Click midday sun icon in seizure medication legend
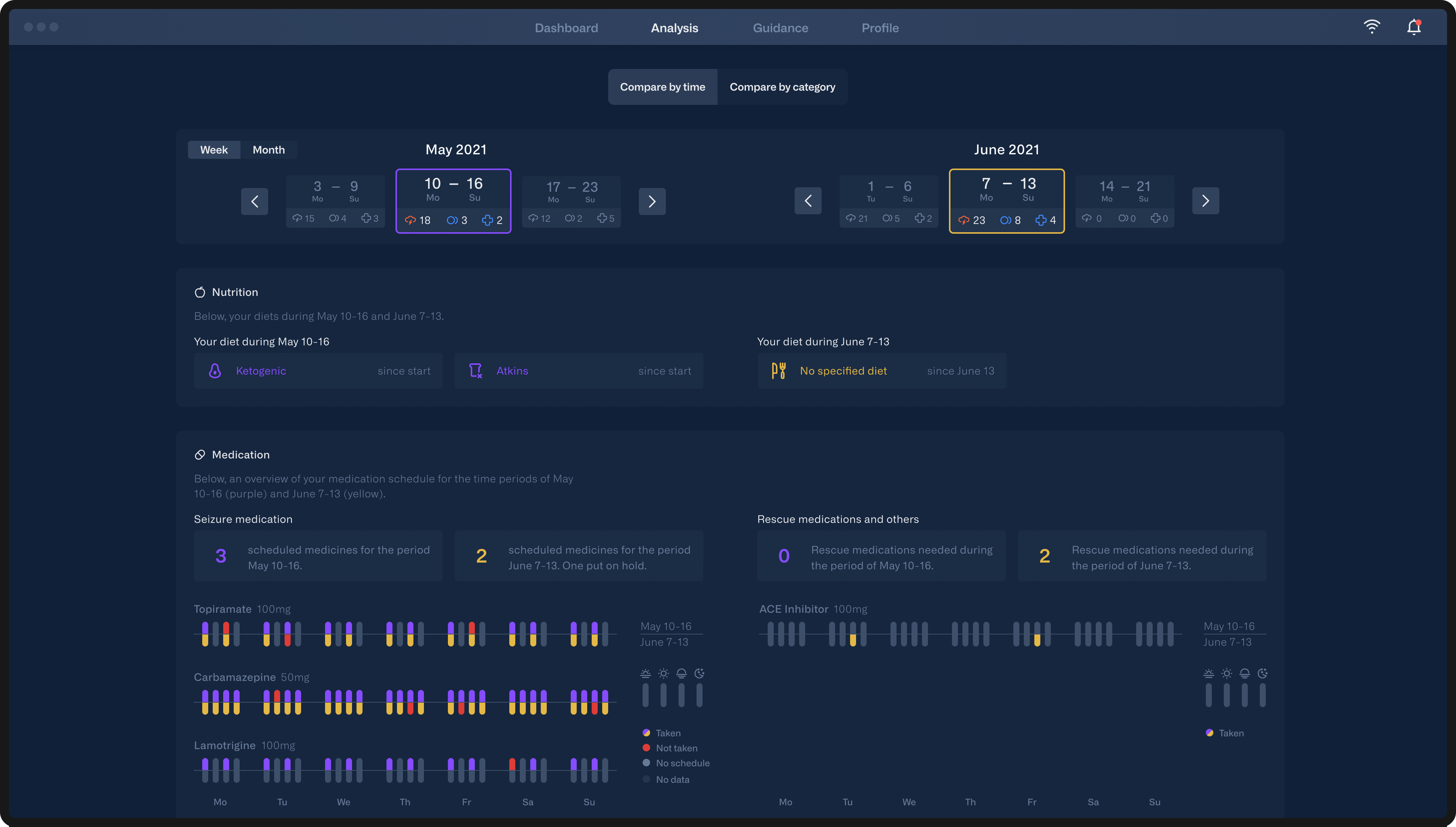Screen dimensions: 1456x827 663,674
